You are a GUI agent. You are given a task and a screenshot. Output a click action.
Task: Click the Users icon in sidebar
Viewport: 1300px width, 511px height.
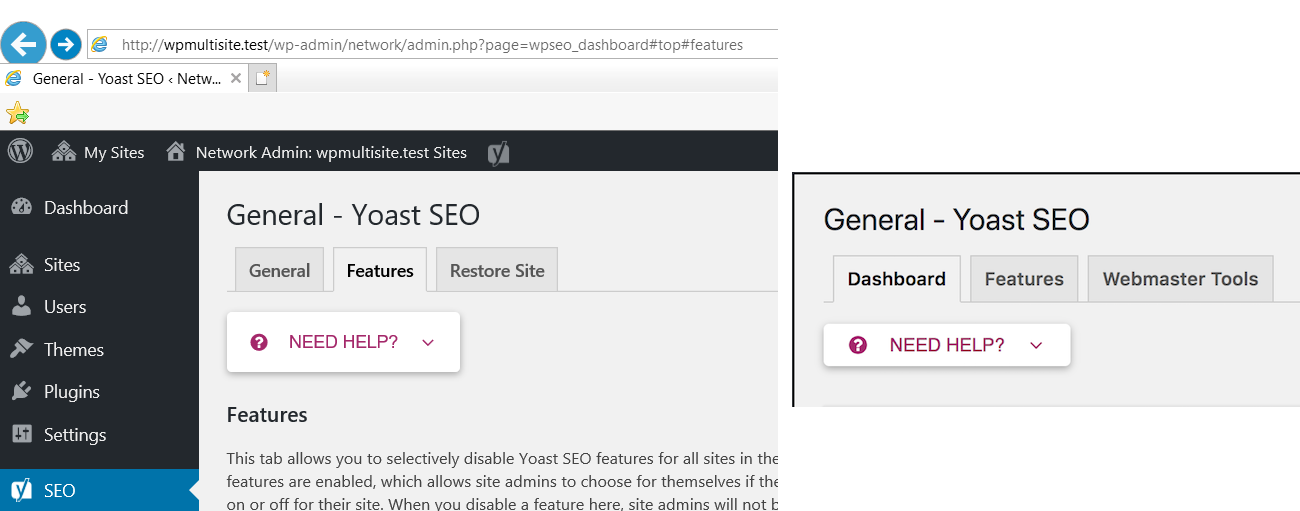point(21,307)
